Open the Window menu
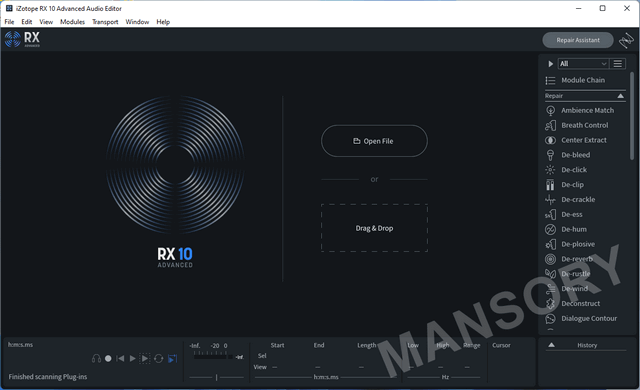 tap(137, 22)
